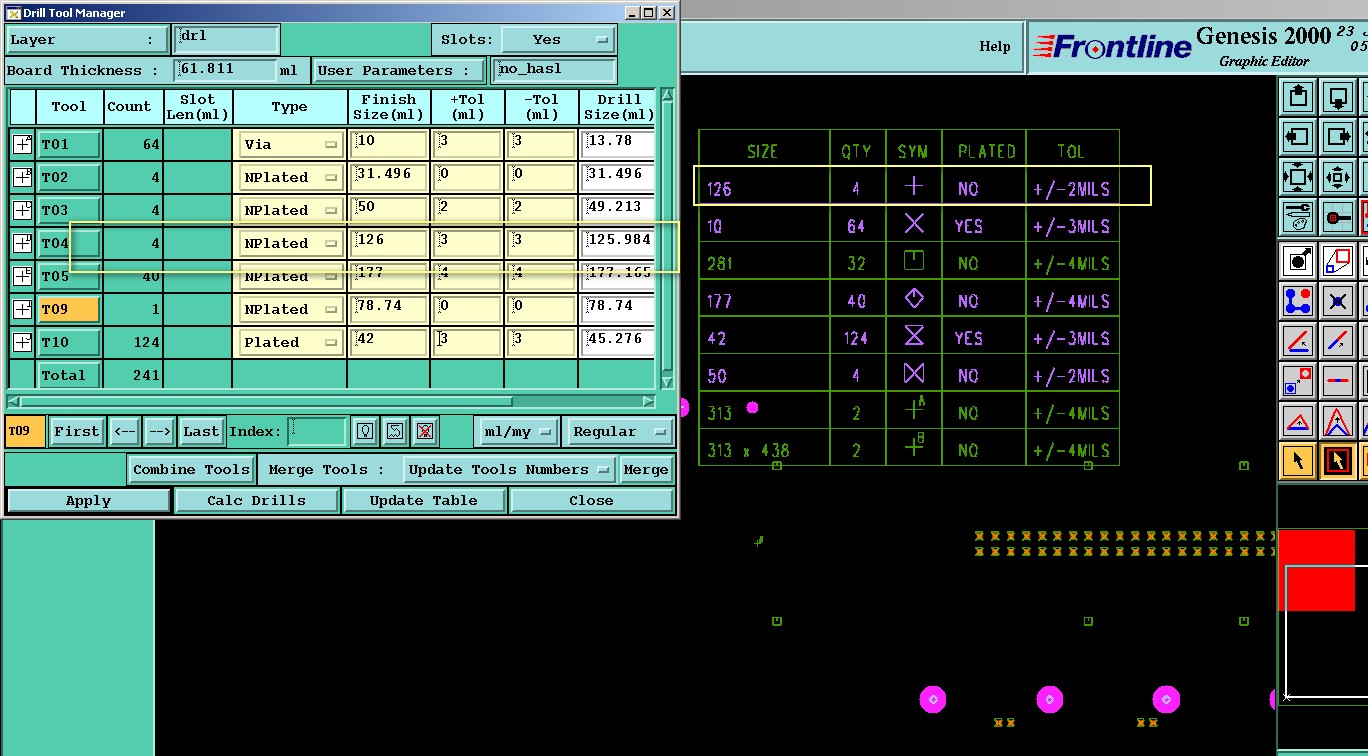Select the horizontal red-blue line icon
The image size is (1368, 756).
(1338, 381)
